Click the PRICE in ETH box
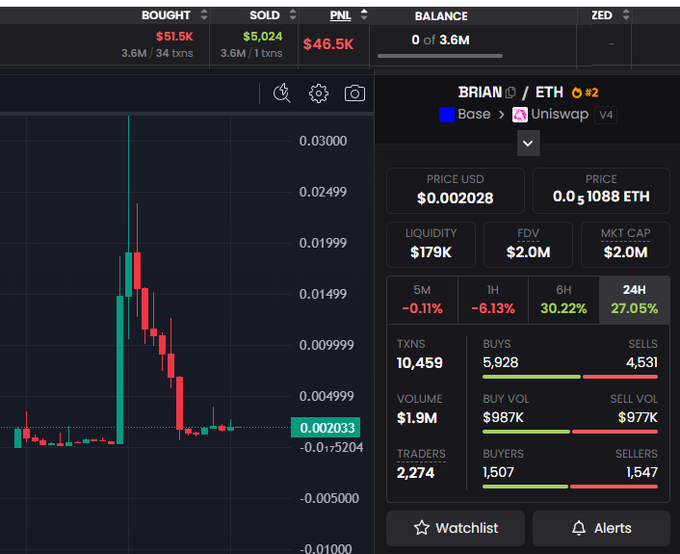 click(602, 190)
